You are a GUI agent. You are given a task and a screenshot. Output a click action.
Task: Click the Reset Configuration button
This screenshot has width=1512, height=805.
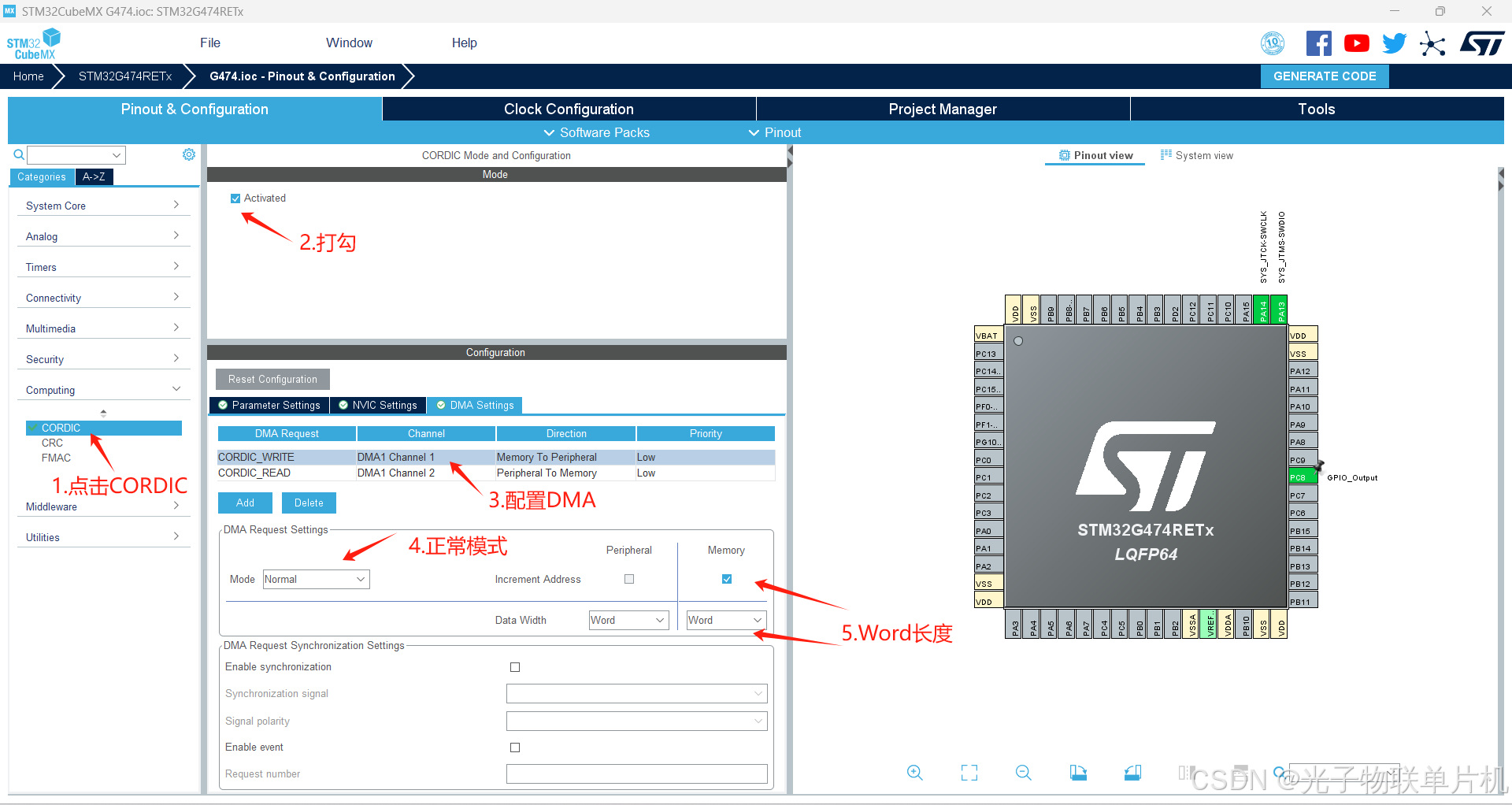pos(272,379)
